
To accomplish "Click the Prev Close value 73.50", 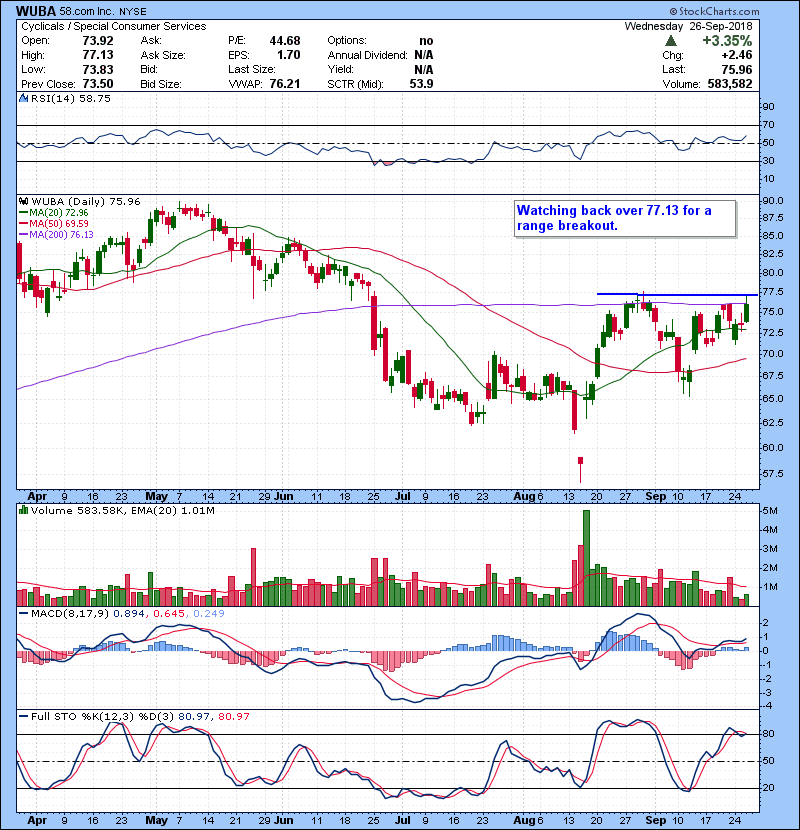I will point(98,84).
